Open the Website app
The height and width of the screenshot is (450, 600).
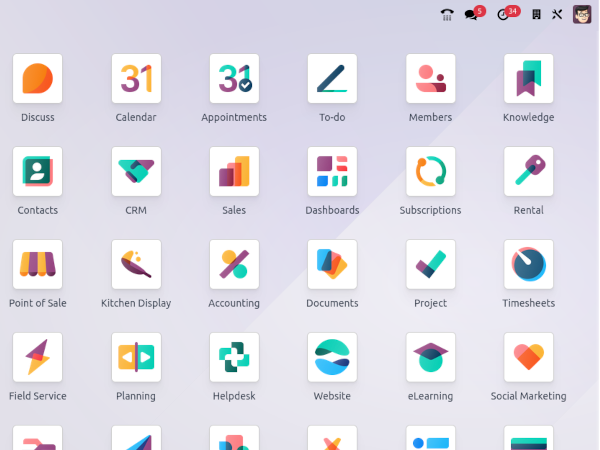332,357
